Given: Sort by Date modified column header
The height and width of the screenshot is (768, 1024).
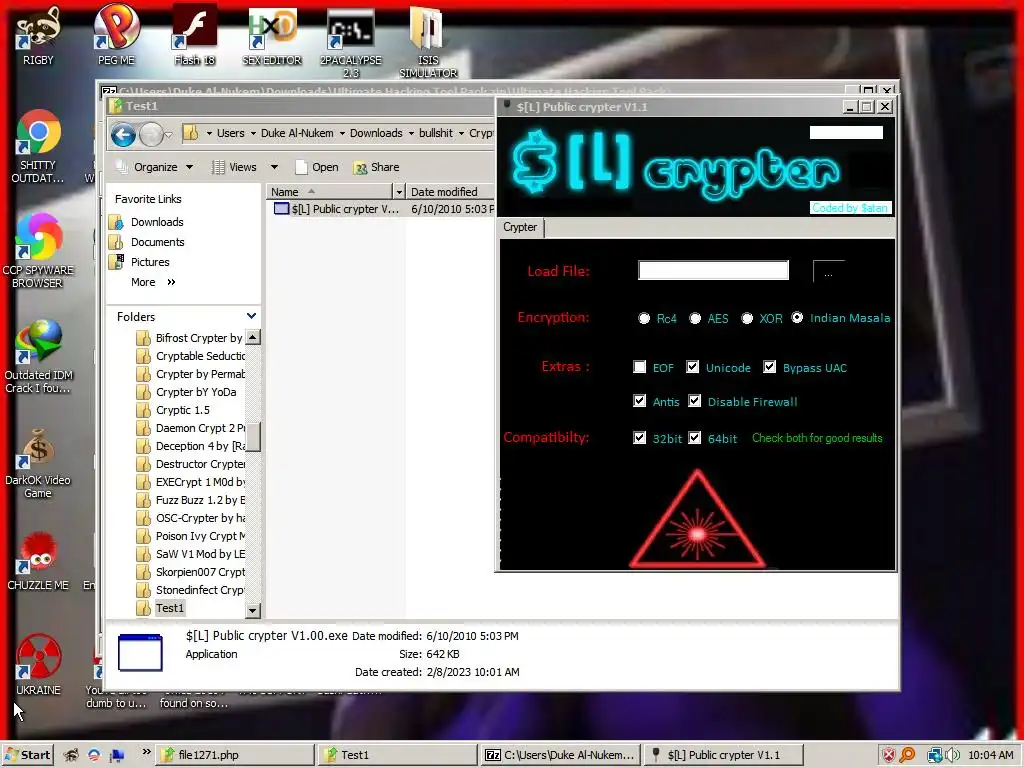Looking at the screenshot, I should click(x=451, y=192).
